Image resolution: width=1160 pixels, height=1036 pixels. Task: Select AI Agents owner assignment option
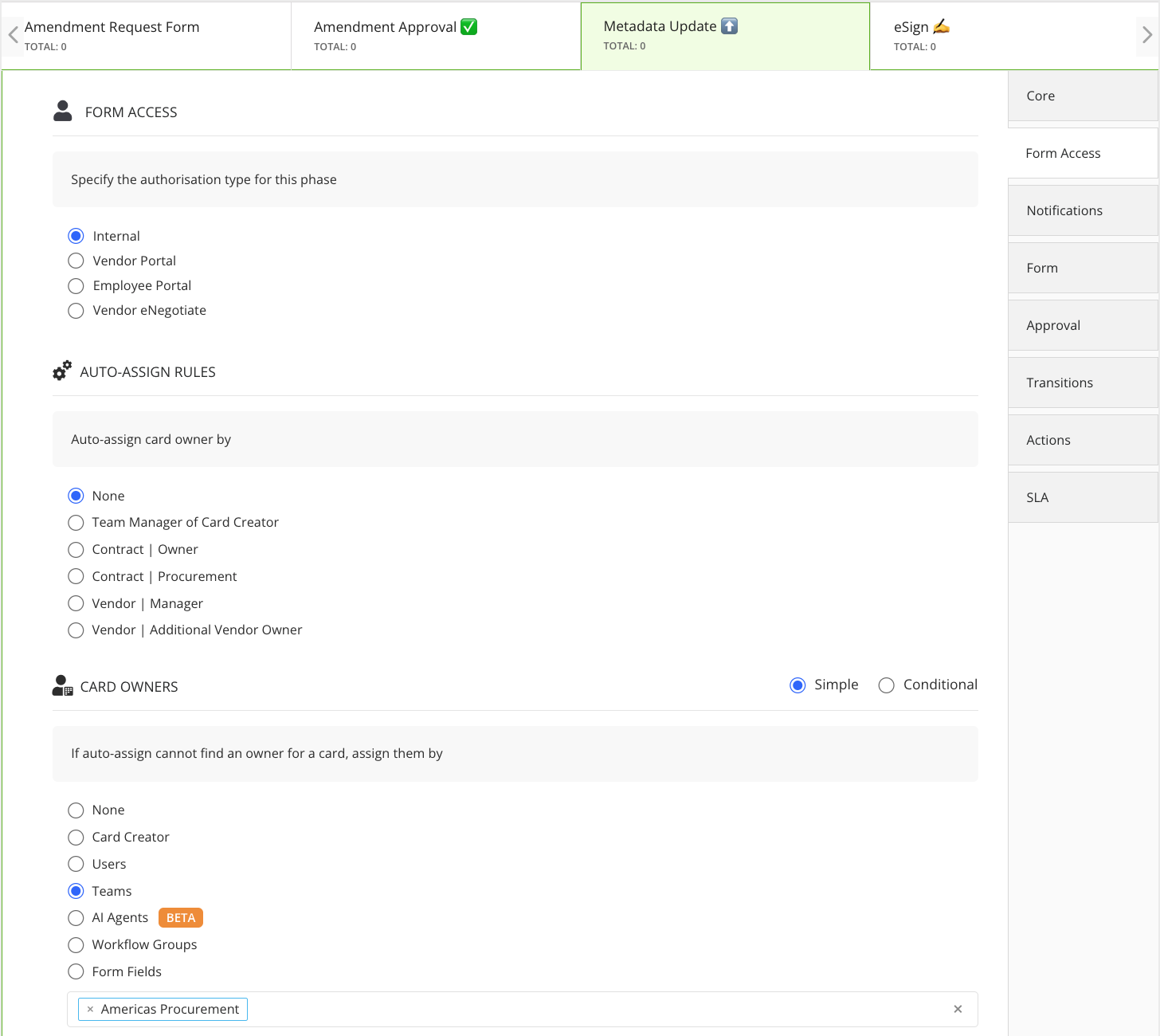pyautogui.click(x=76, y=917)
